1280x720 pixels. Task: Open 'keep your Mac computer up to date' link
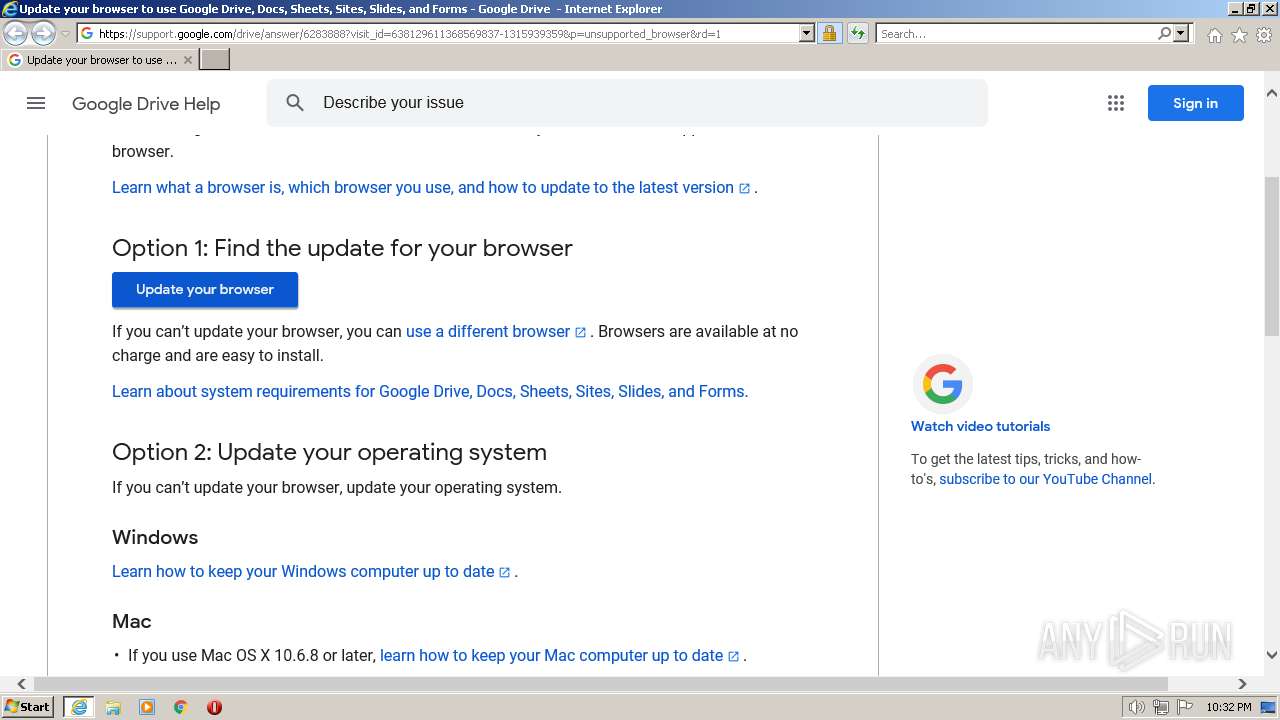560,656
